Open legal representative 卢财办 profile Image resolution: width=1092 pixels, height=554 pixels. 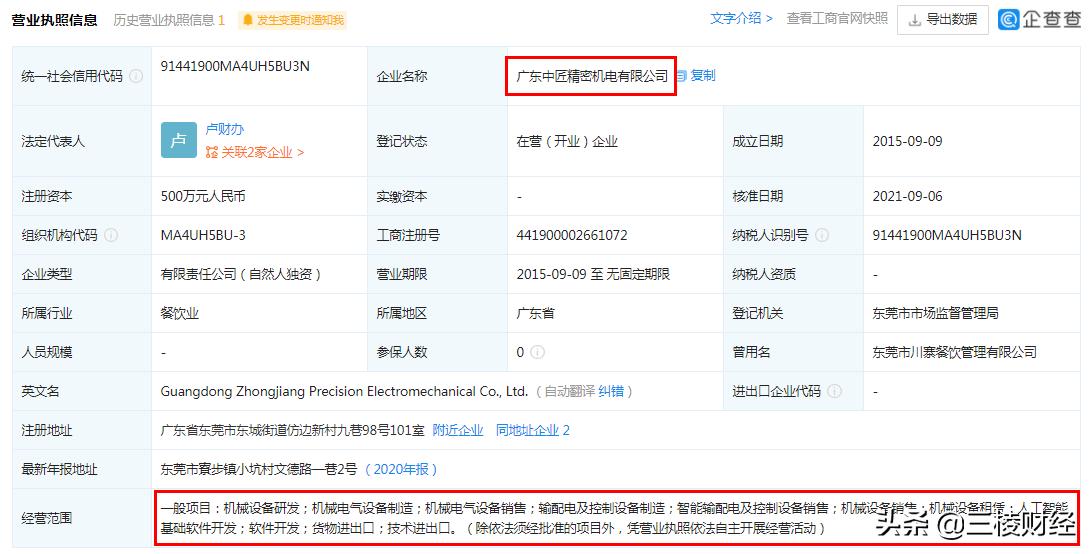point(224,130)
